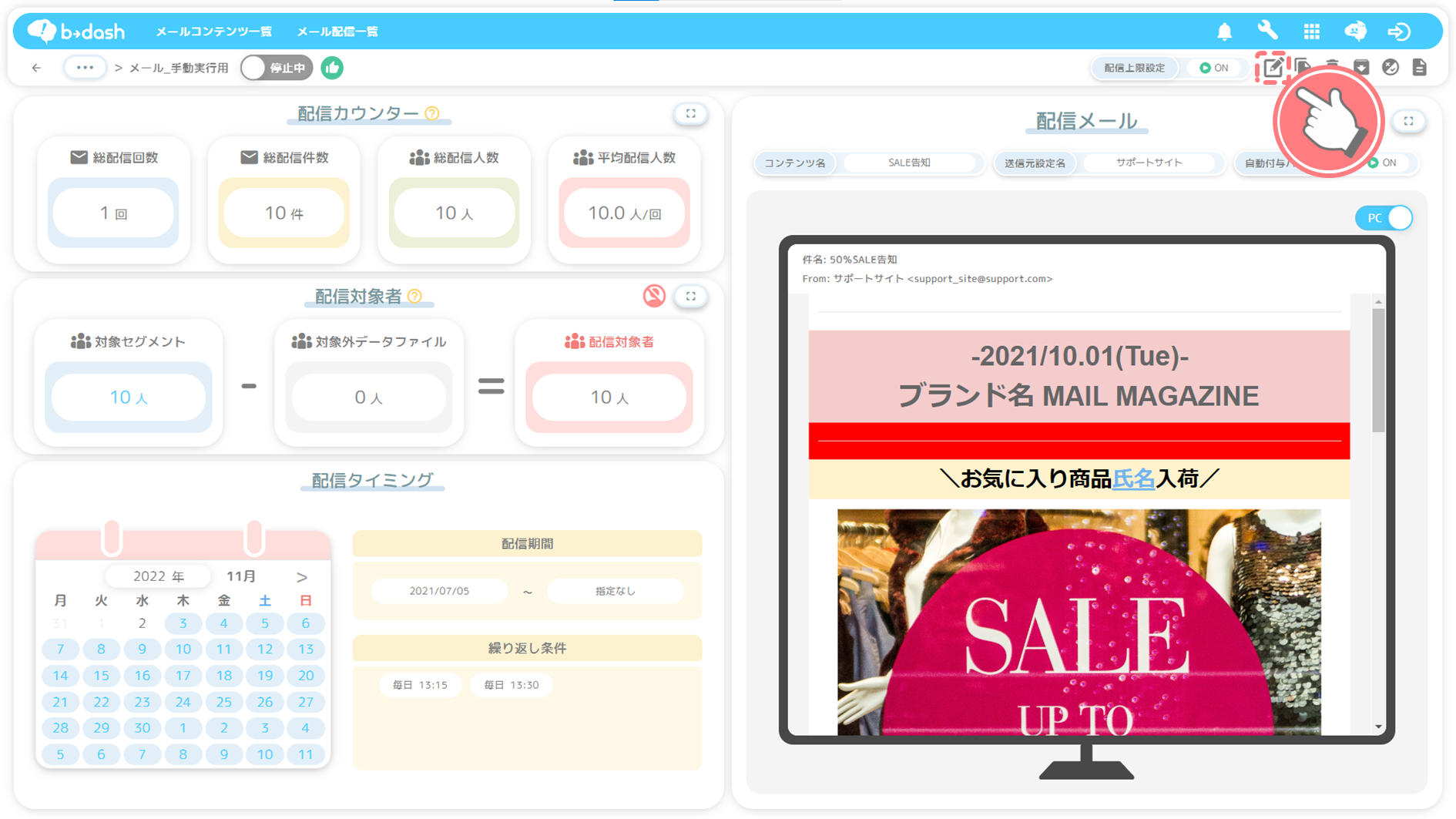Click the From: サポートサイト sender line
The width and height of the screenshot is (1456, 819).
pyautogui.click(x=928, y=279)
